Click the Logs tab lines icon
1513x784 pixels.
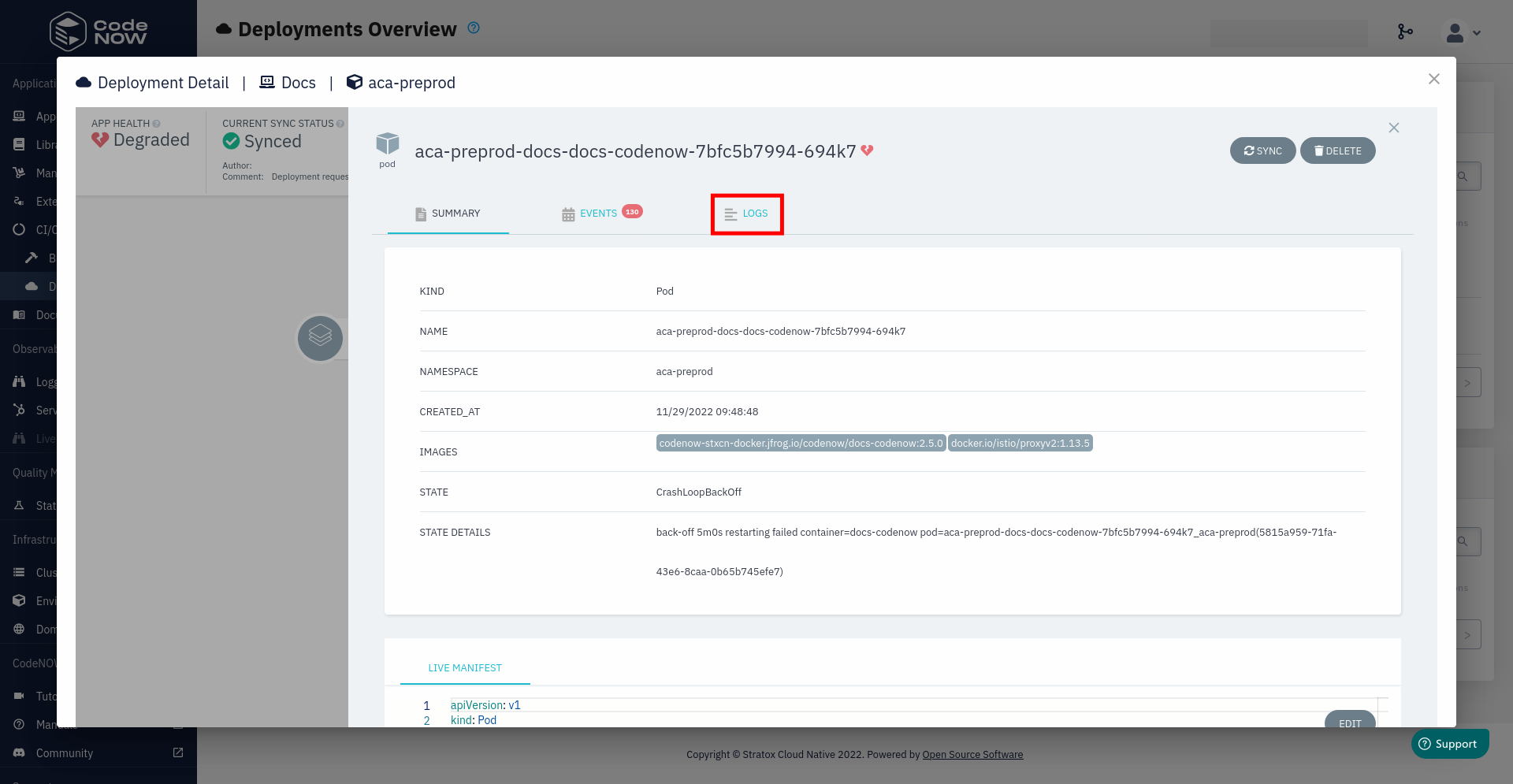[x=730, y=214]
